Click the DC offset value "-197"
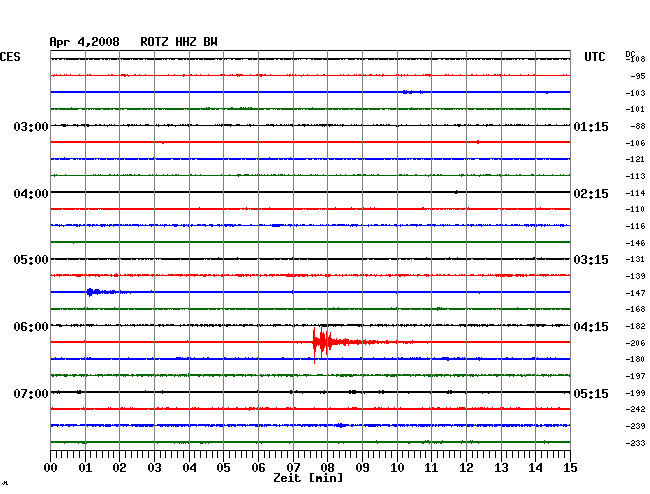Image resolution: width=650 pixels, height=494 pixels. (x=635, y=376)
